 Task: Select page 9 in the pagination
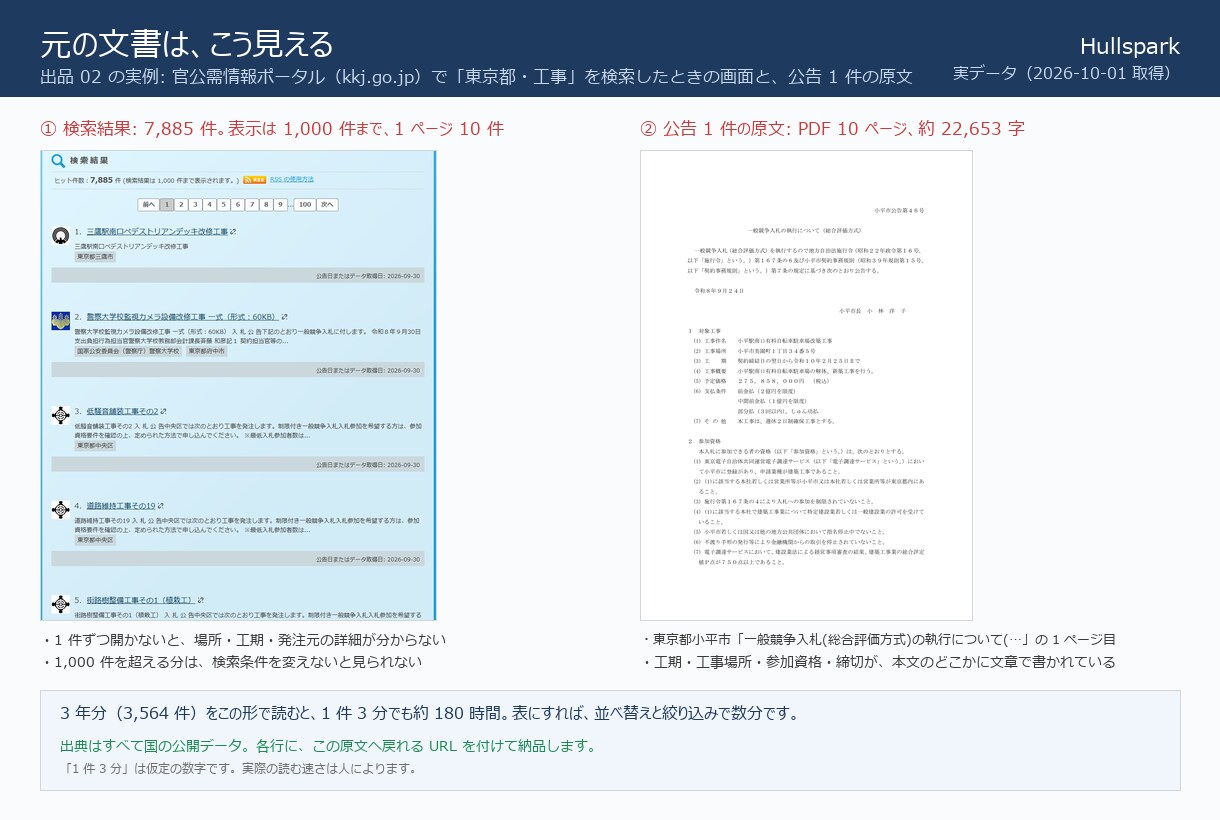coord(280,205)
